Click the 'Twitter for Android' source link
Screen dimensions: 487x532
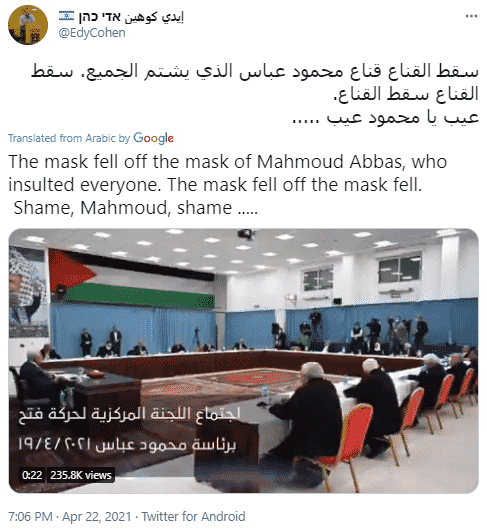tap(193, 517)
